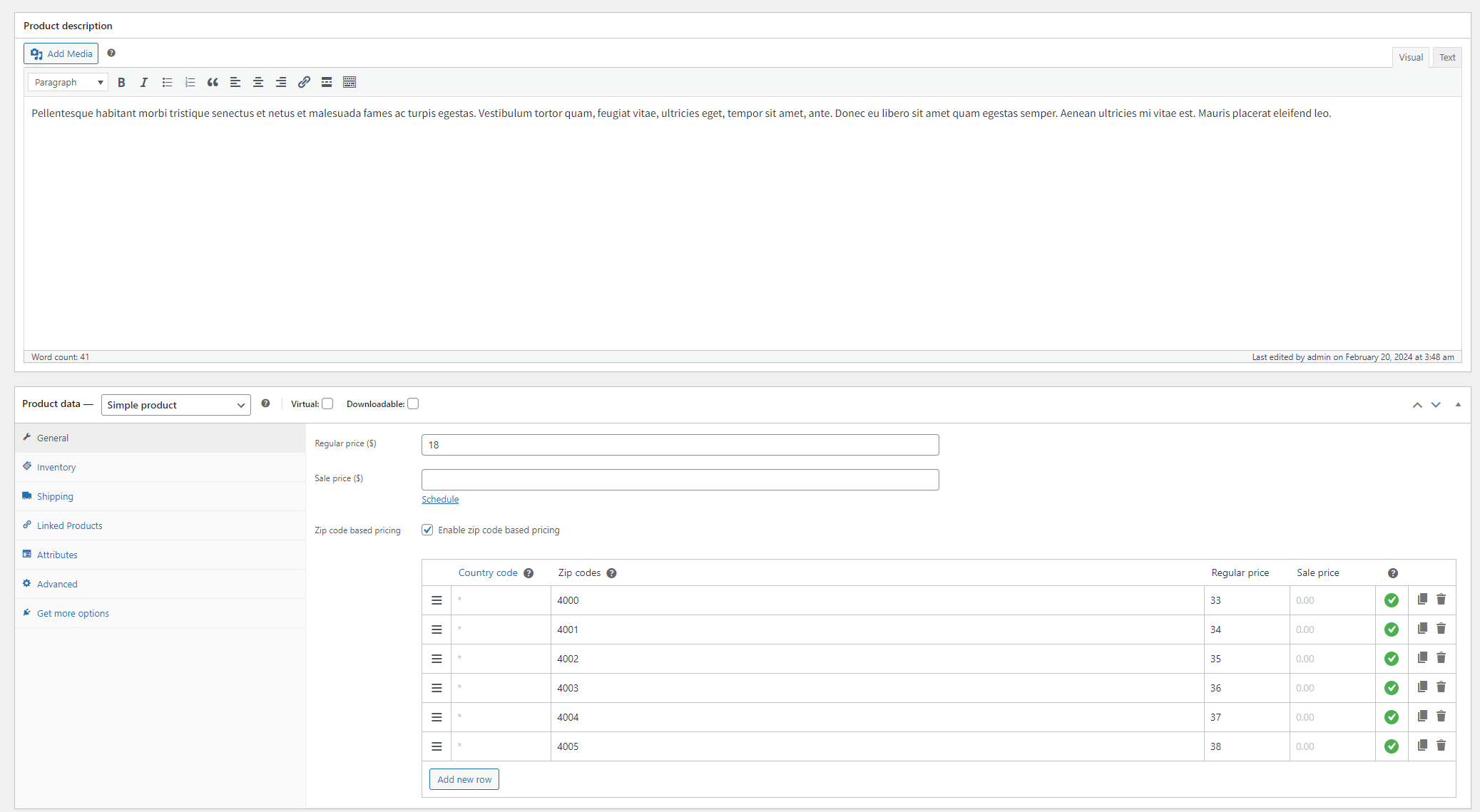
Task: Duplicate the zip code 4002 row
Action: tap(1422, 658)
